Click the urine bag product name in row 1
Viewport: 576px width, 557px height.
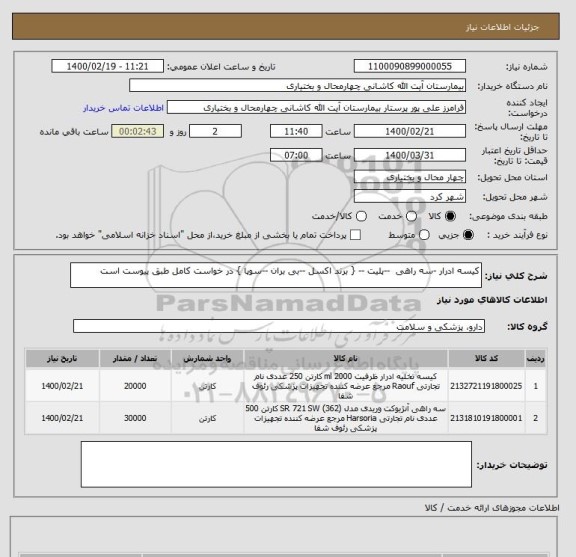[346, 386]
